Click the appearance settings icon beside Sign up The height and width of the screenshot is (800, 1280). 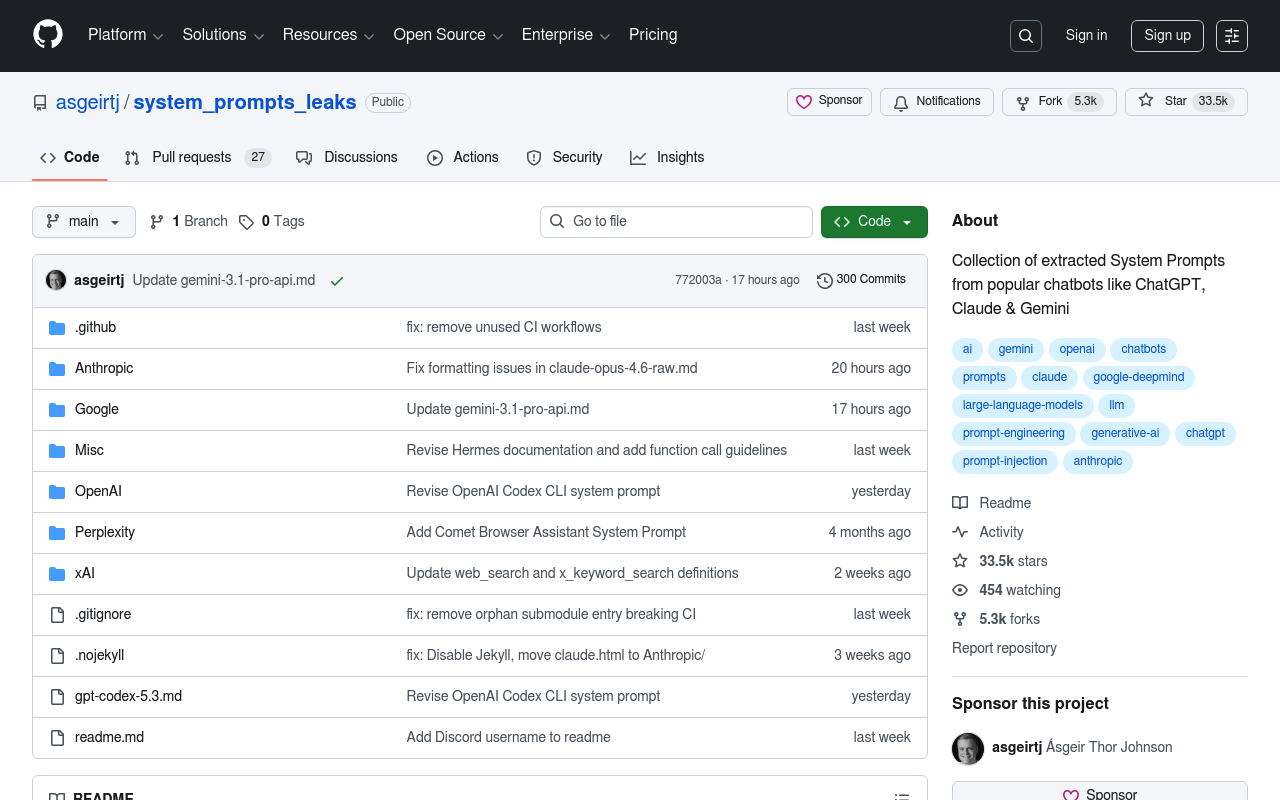coord(1232,36)
